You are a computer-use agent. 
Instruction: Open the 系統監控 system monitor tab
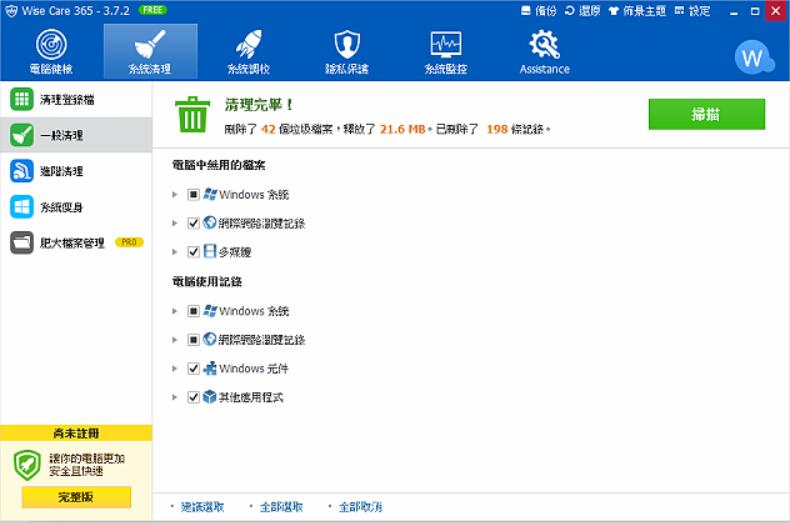tap(446, 52)
